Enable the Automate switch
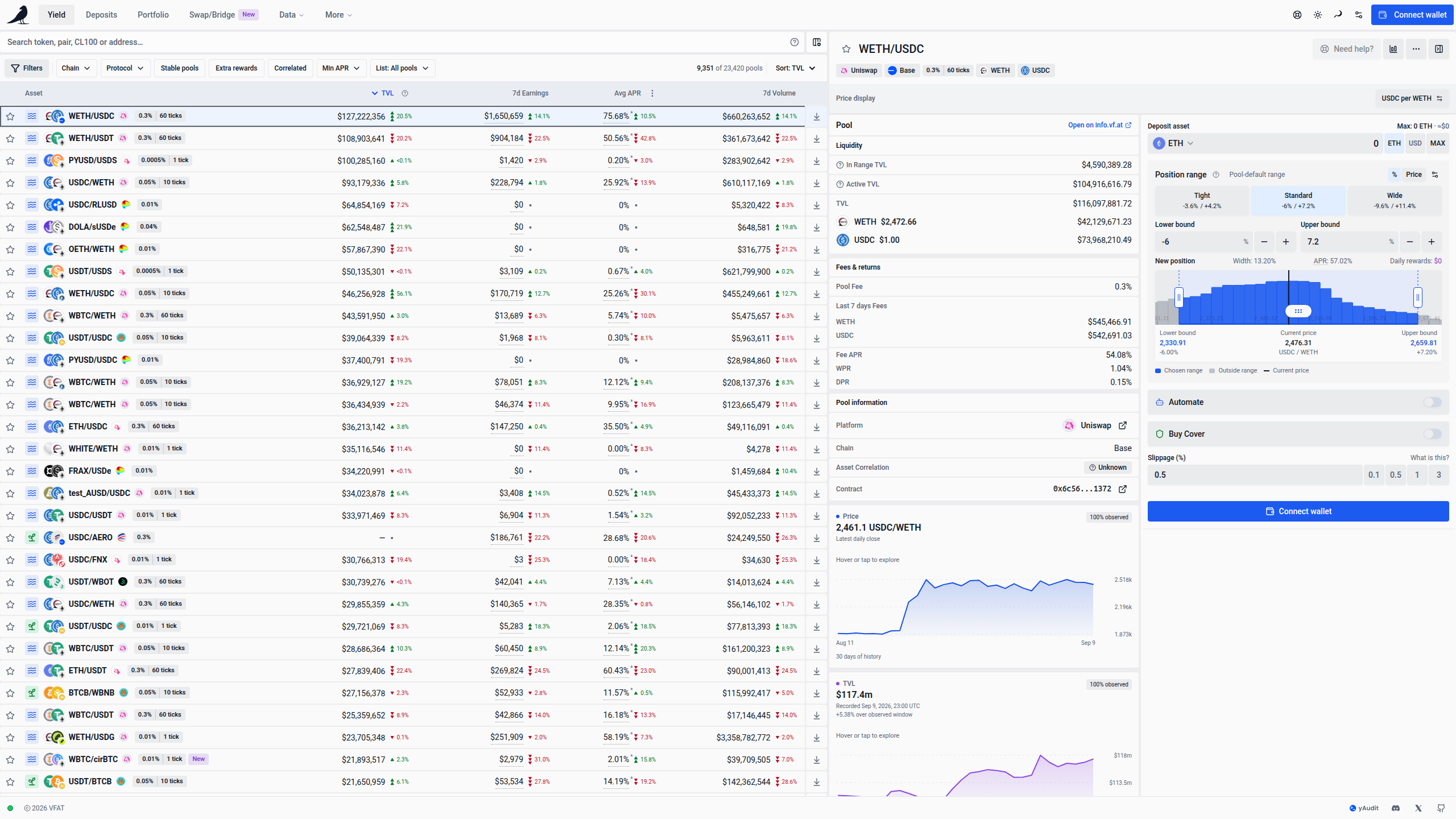This screenshot has height=819, width=1456. (1433, 402)
